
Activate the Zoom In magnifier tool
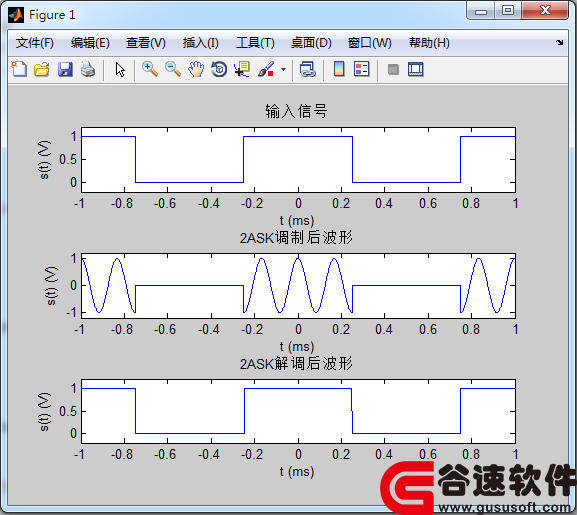point(150,69)
